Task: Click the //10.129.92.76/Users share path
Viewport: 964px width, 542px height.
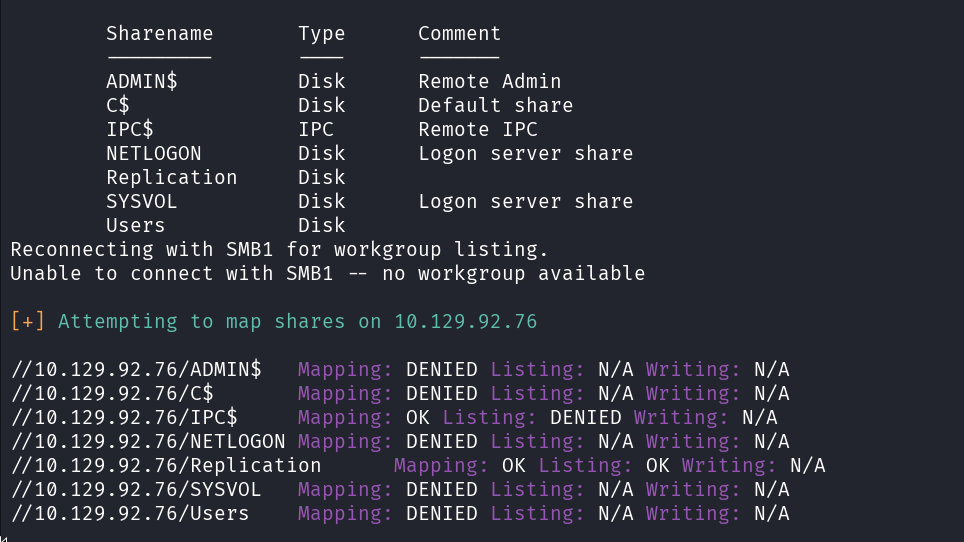Action: pos(129,513)
